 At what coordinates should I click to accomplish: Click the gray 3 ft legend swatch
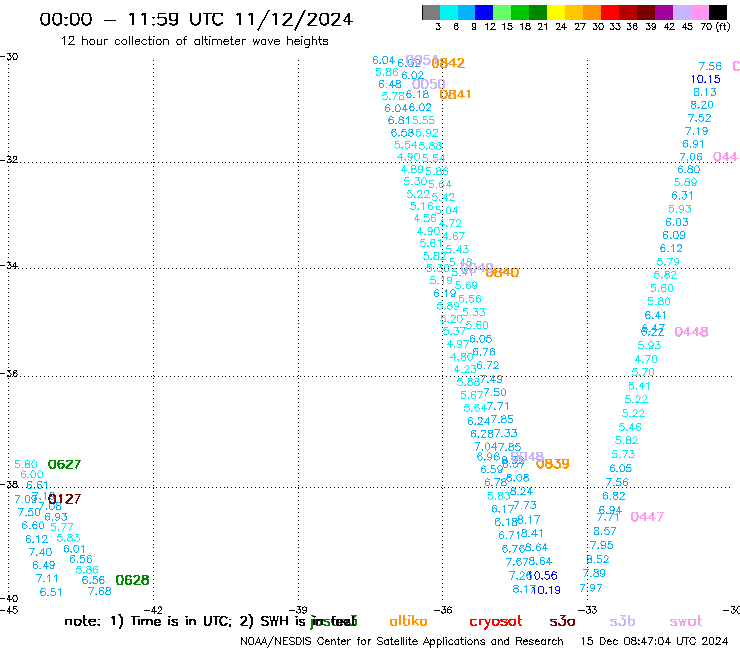(431, 12)
